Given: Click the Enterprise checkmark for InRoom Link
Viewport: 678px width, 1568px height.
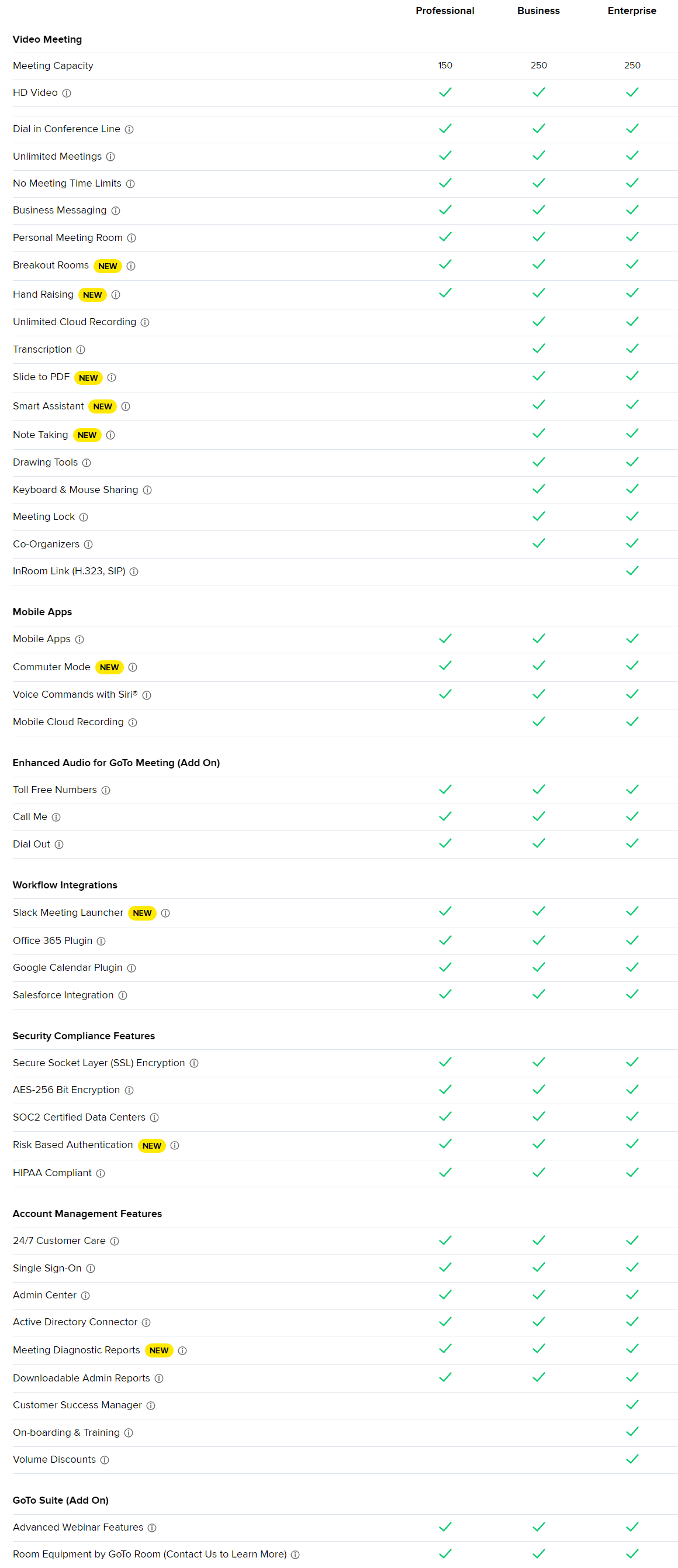Looking at the screenshot, I should tap(632, 570).
